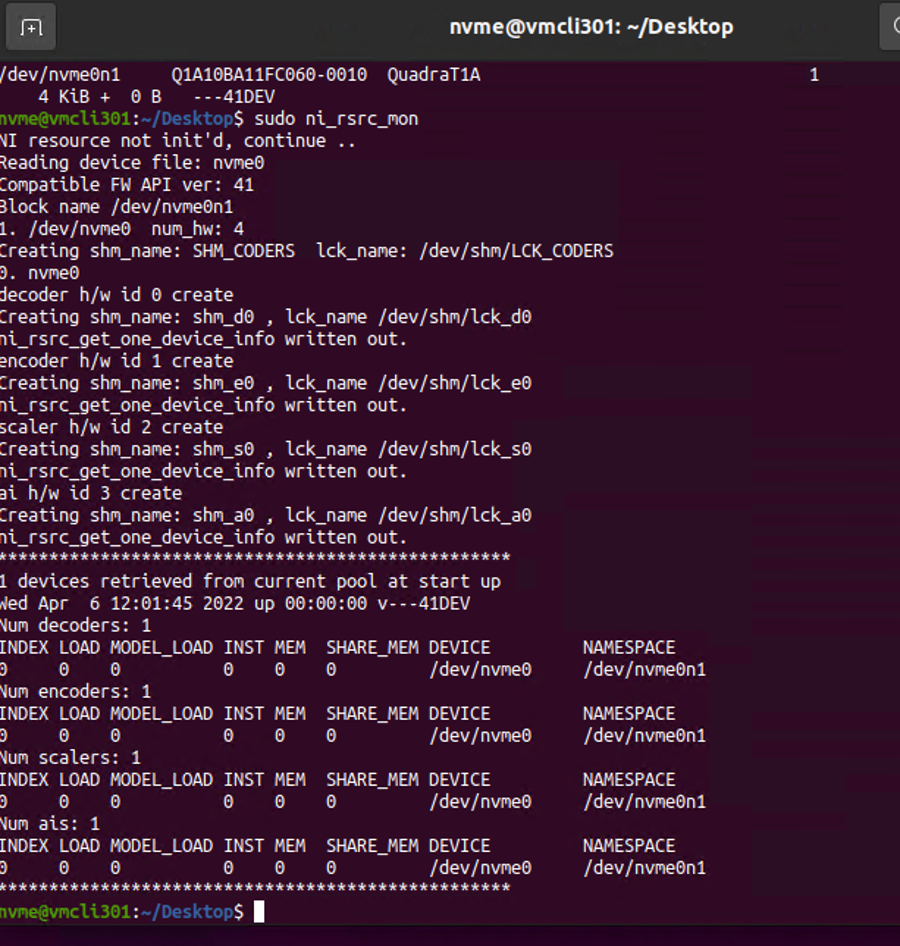The height and width of the screenshot is (946, 900).
Task: Click the 'Num encoders: 1' heading
Action: pyautogui.click(x=75, y=691)
